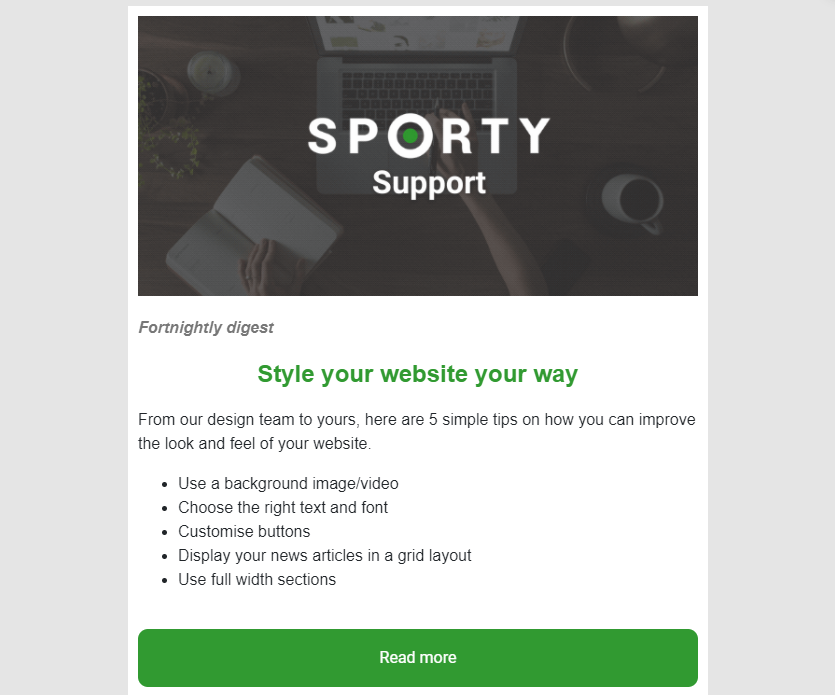This screenshot has height=695, width=835.
Task: Click the green dot inside the SPORTY logo
Action: [x=410, y=136]
